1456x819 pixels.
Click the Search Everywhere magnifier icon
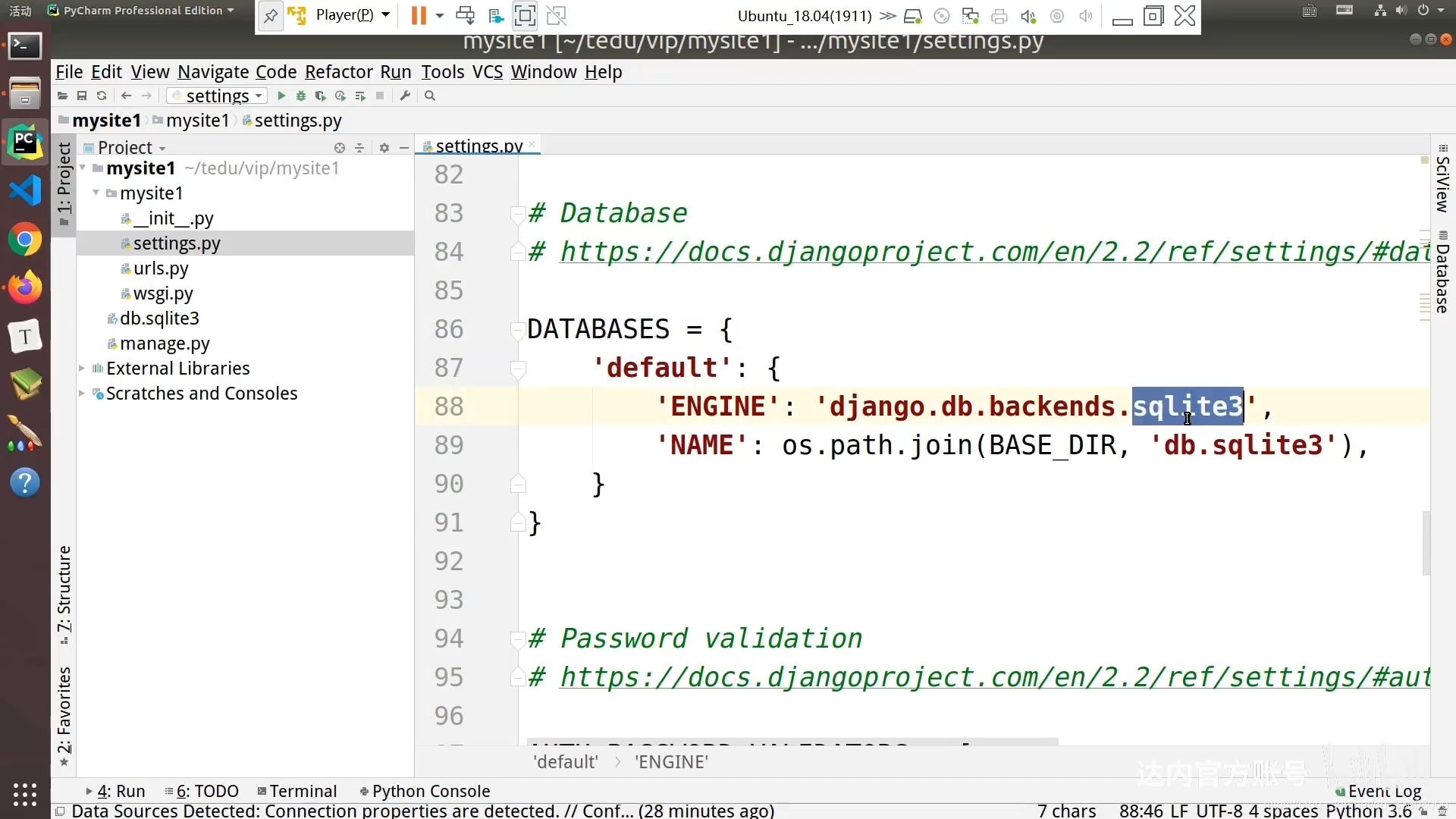[x=430, y=96]
